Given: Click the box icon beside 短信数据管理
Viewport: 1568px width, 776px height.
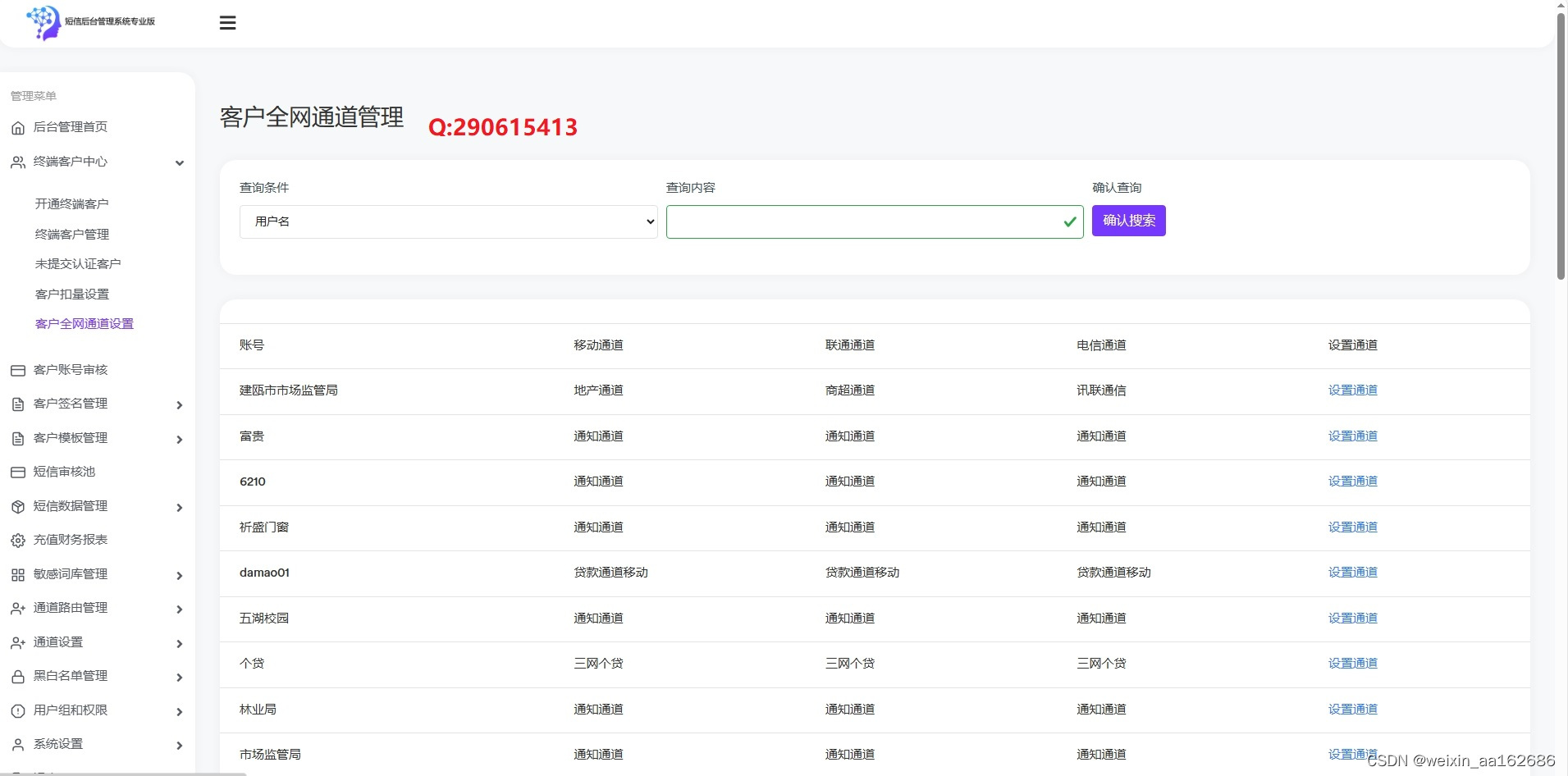Looking at the screenshot, I should tap(18, 507).
